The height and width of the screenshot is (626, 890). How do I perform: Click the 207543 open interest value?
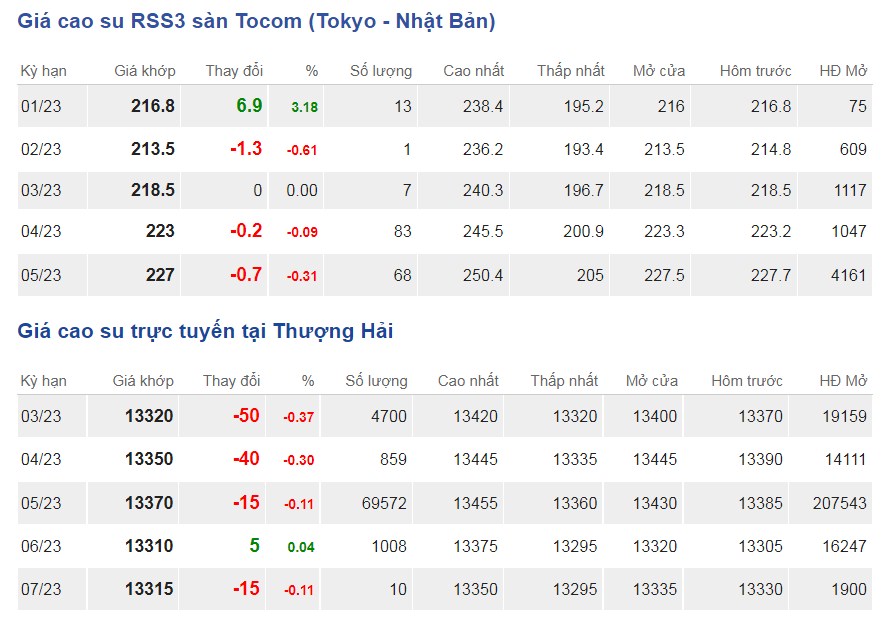pyautogui.click(x=840, y=503)
